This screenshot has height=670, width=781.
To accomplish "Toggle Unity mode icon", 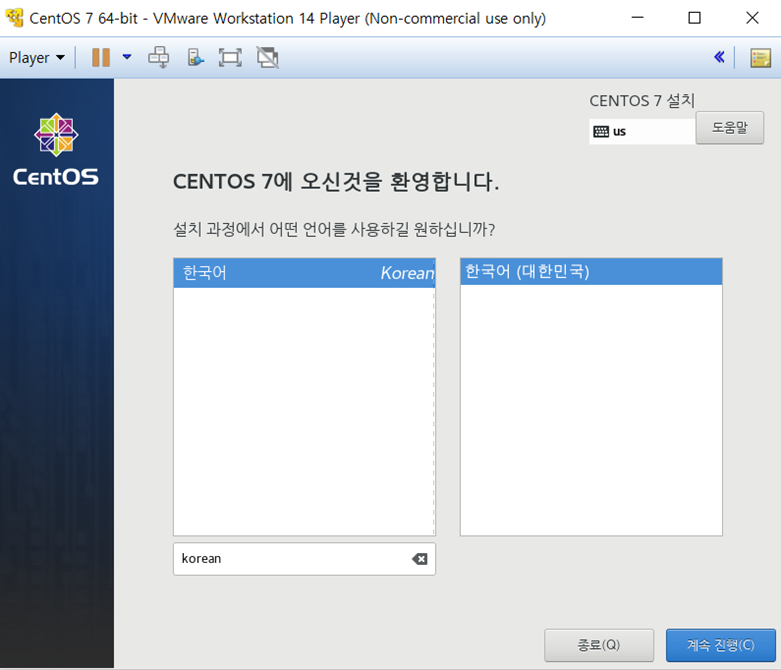I will point(268,57).
